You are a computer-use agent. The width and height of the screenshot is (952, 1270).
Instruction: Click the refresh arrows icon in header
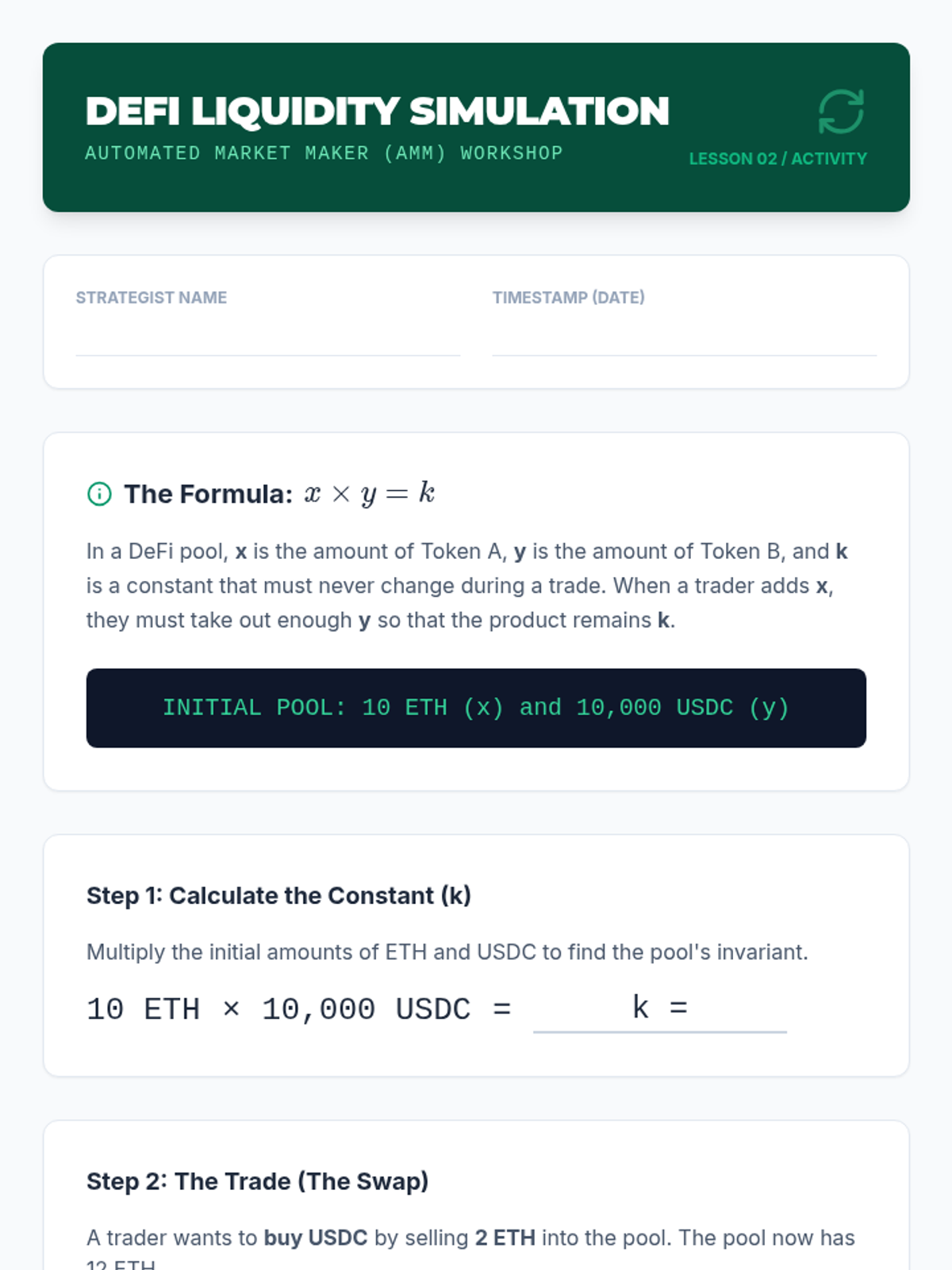click(840, 111)
